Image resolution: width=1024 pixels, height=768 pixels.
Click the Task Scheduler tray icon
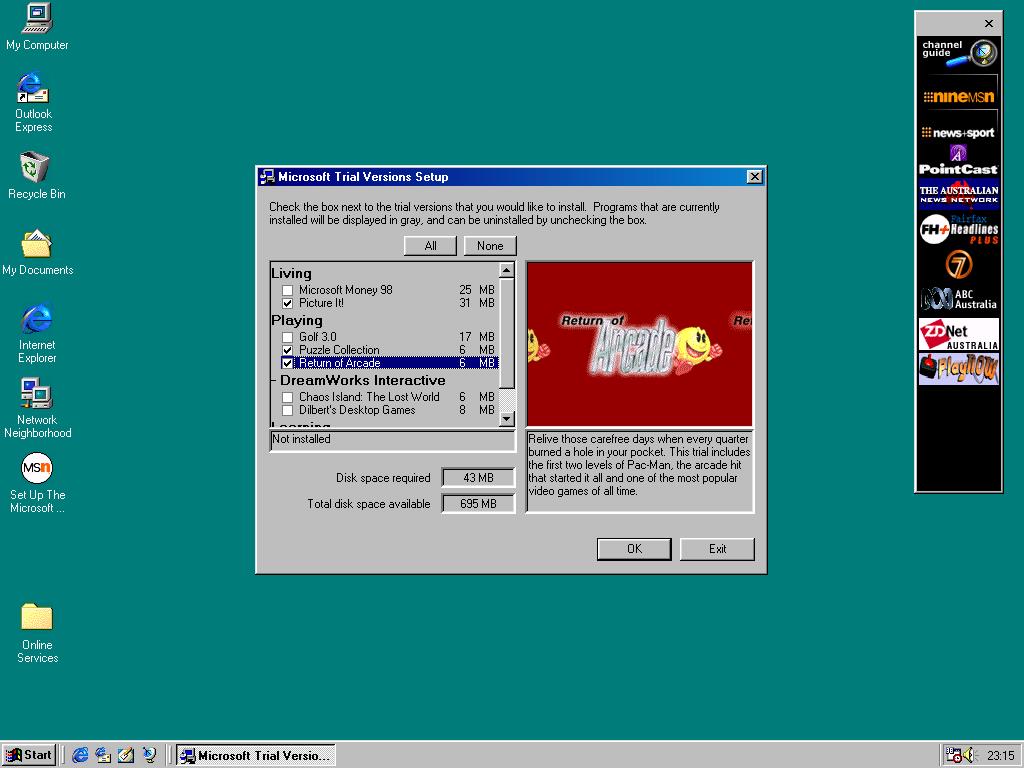tap(953, 756)
